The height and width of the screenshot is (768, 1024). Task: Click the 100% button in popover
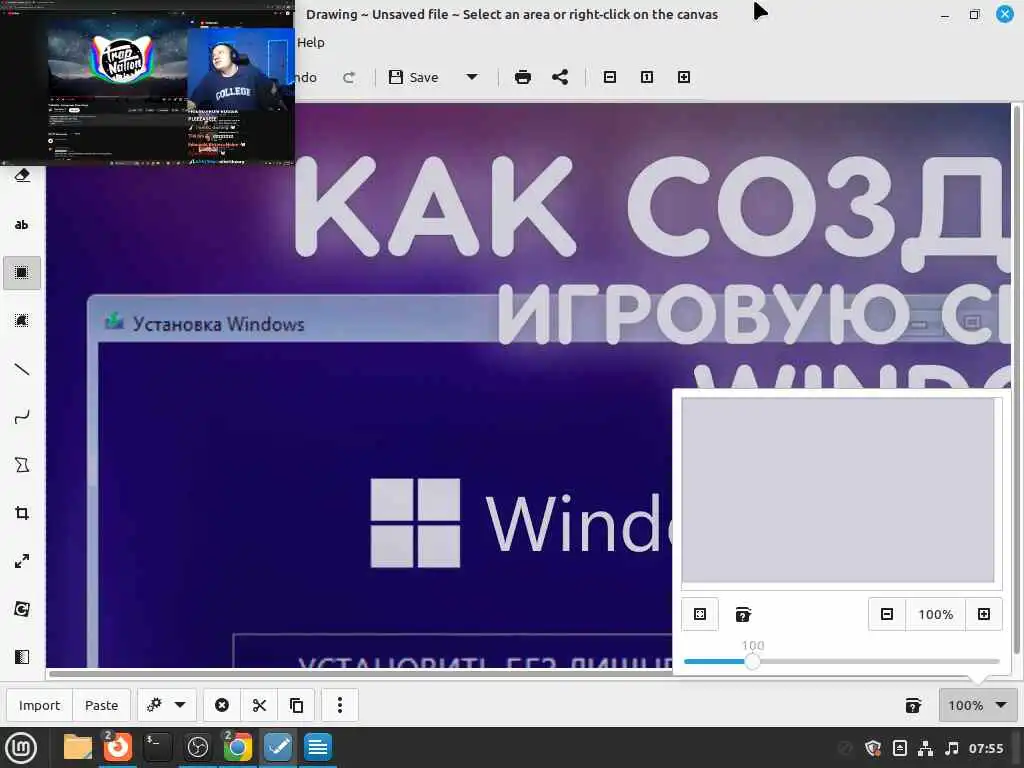point(935,615)
